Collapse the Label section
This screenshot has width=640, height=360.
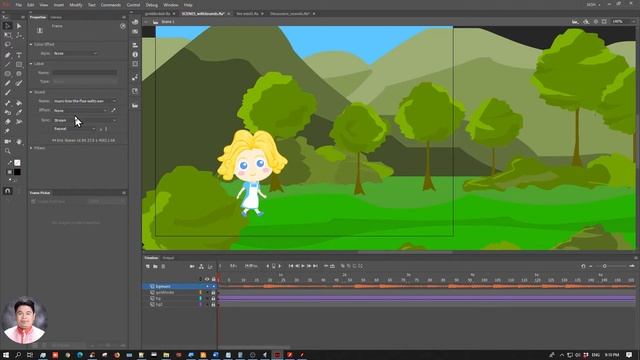[31, 64]
